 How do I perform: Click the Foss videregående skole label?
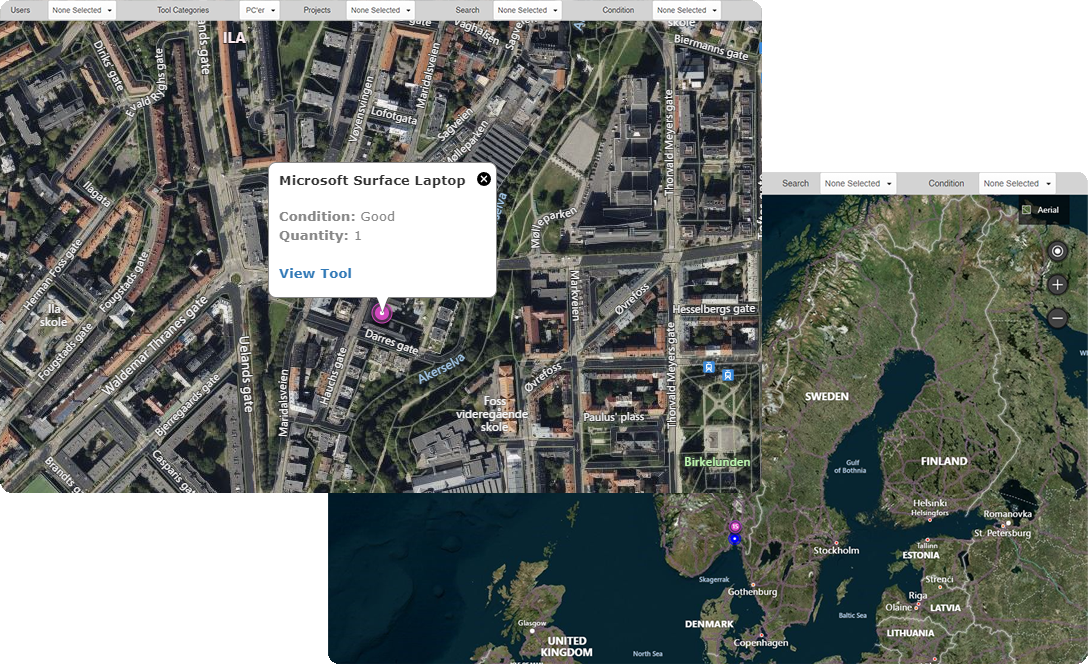pos(492,414)
